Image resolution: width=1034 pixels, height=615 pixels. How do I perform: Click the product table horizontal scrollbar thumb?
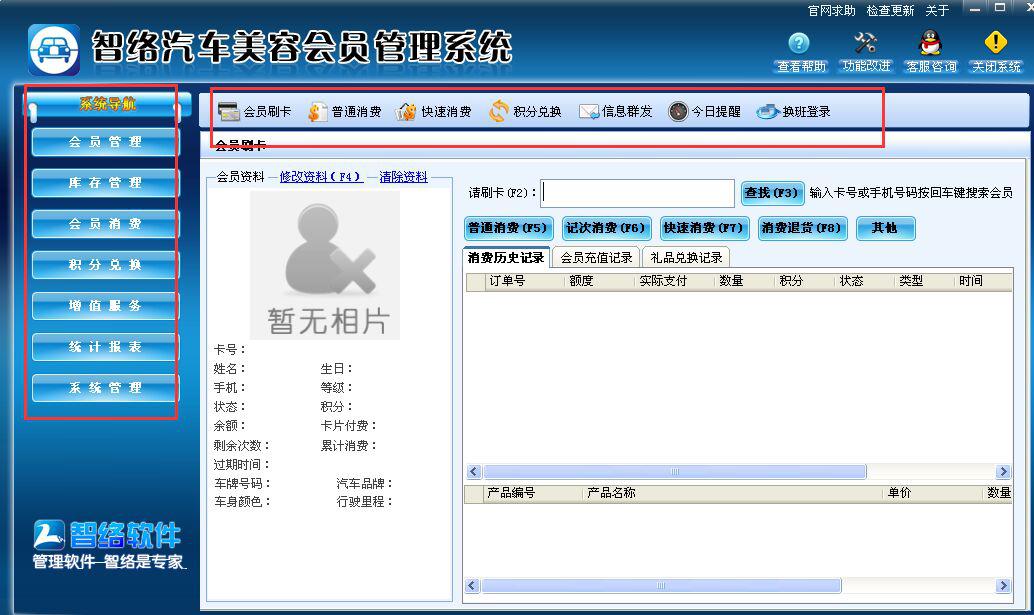click(x=661, y=585)
